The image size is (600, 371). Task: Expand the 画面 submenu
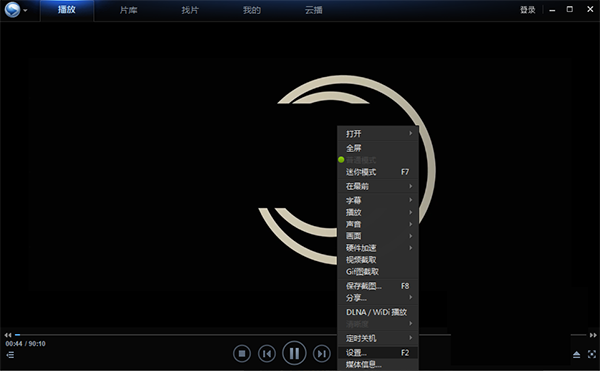pos(378,236)
